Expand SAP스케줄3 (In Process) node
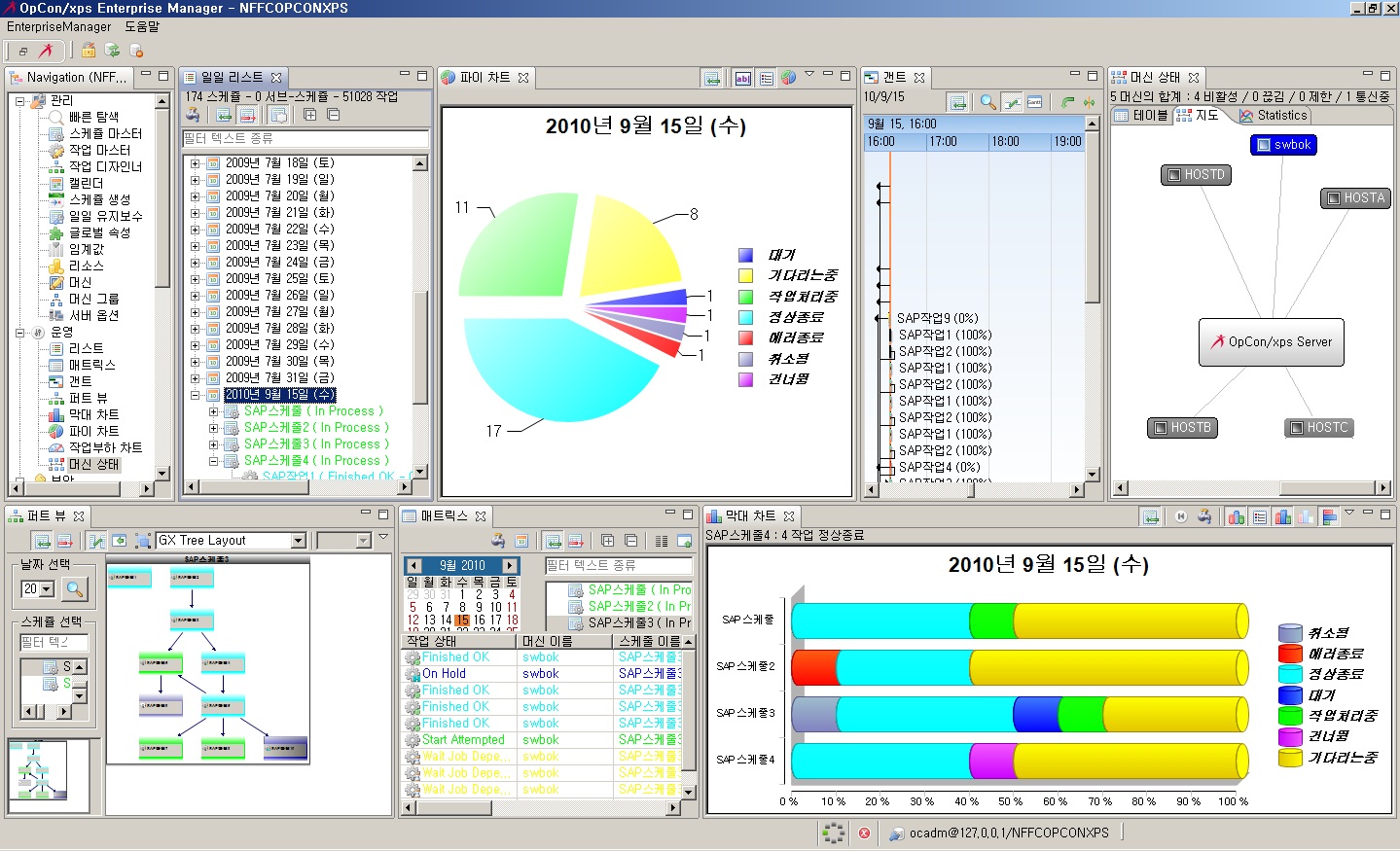1400x851 pixels. point(213,444)
